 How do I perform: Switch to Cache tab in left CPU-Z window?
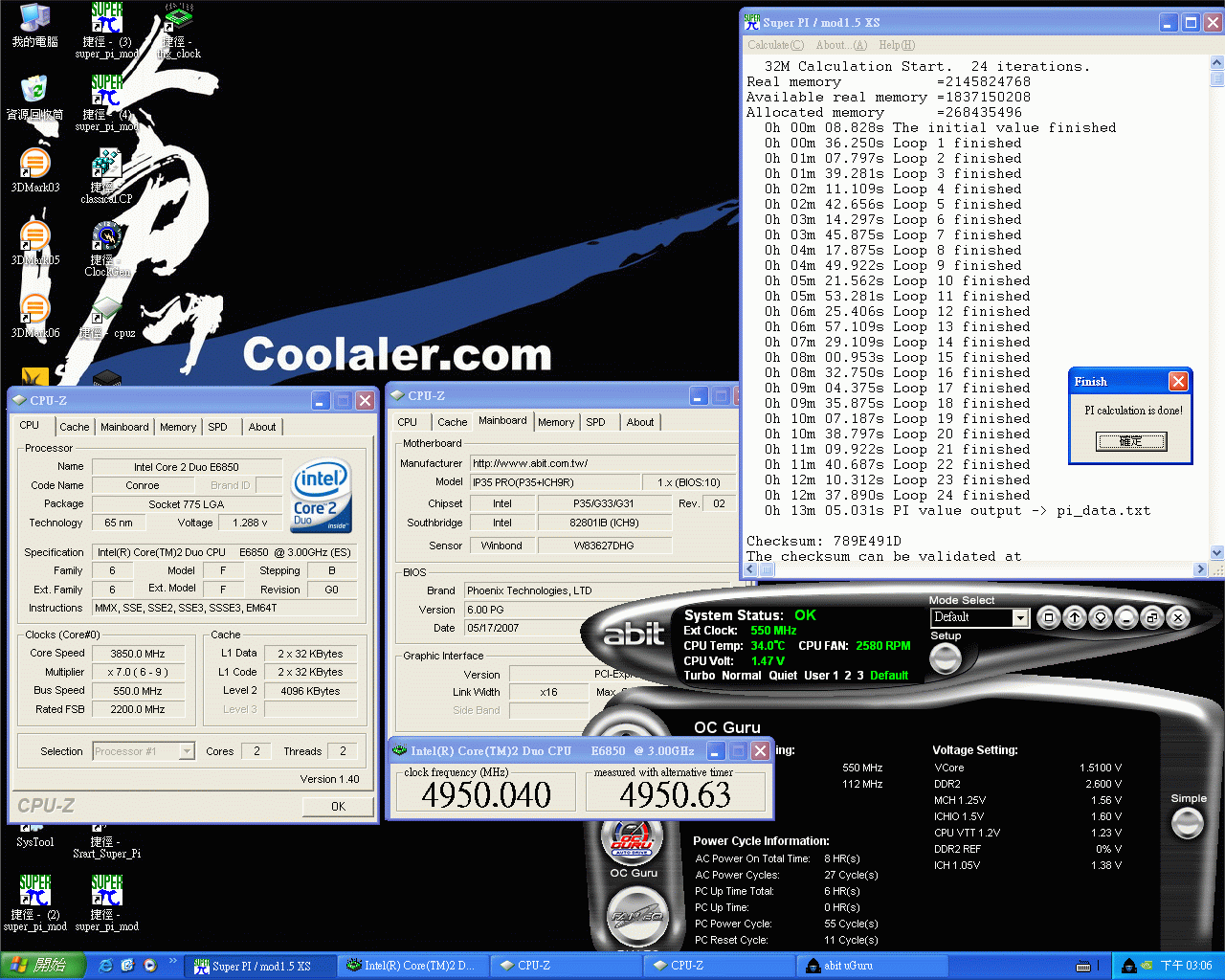(x=74, y=427)
